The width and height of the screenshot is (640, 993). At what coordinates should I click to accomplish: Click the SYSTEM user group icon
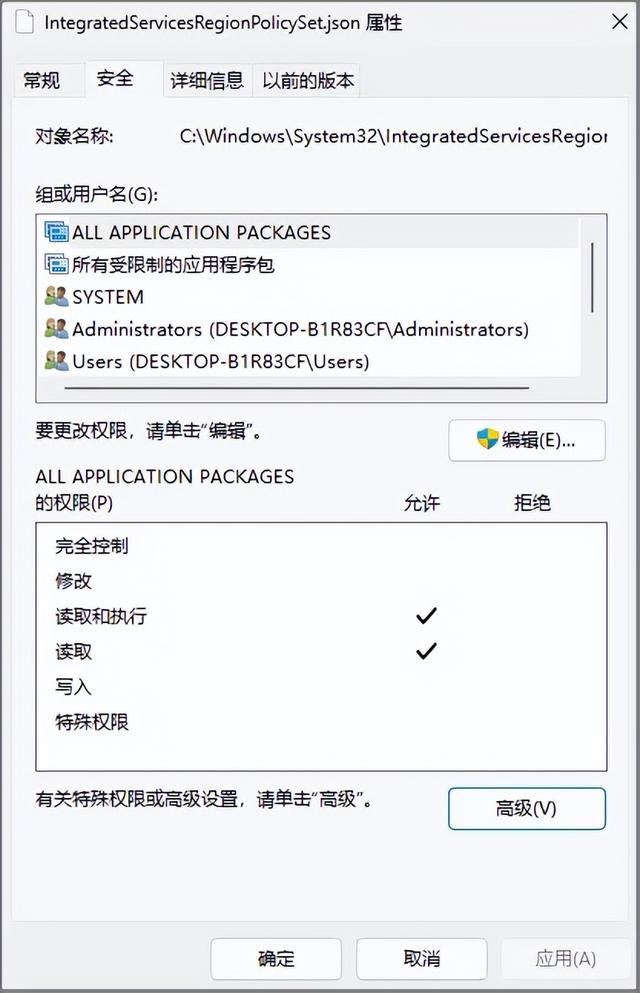56,296
